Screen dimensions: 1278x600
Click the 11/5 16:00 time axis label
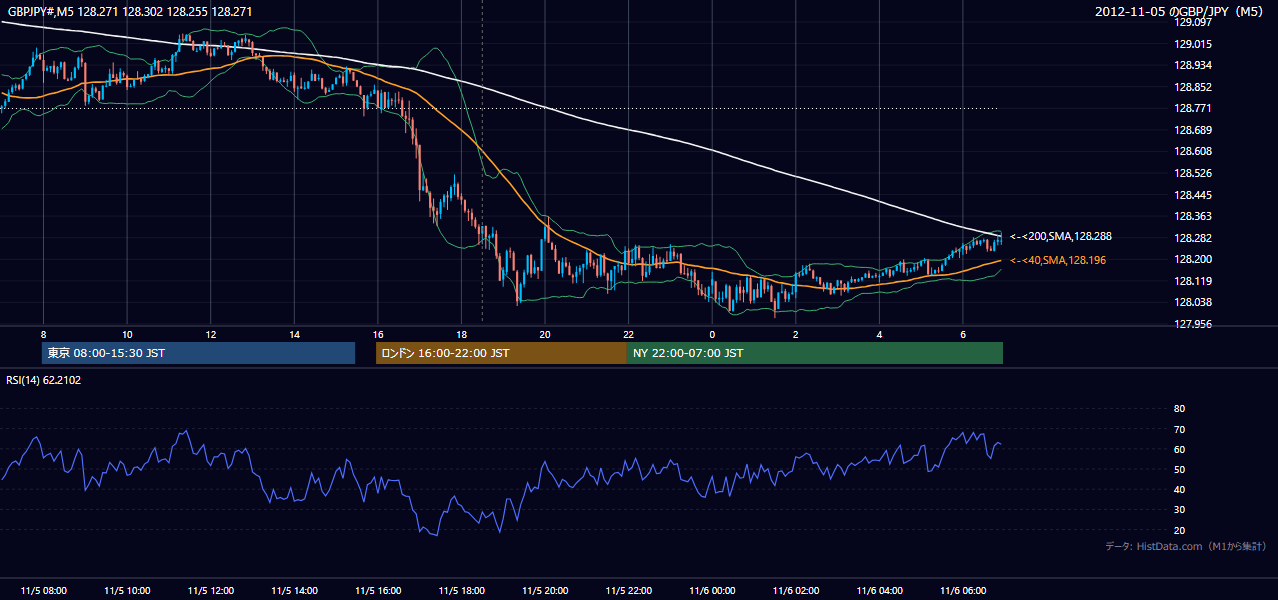pyautogui.click(x=377, y=591)
